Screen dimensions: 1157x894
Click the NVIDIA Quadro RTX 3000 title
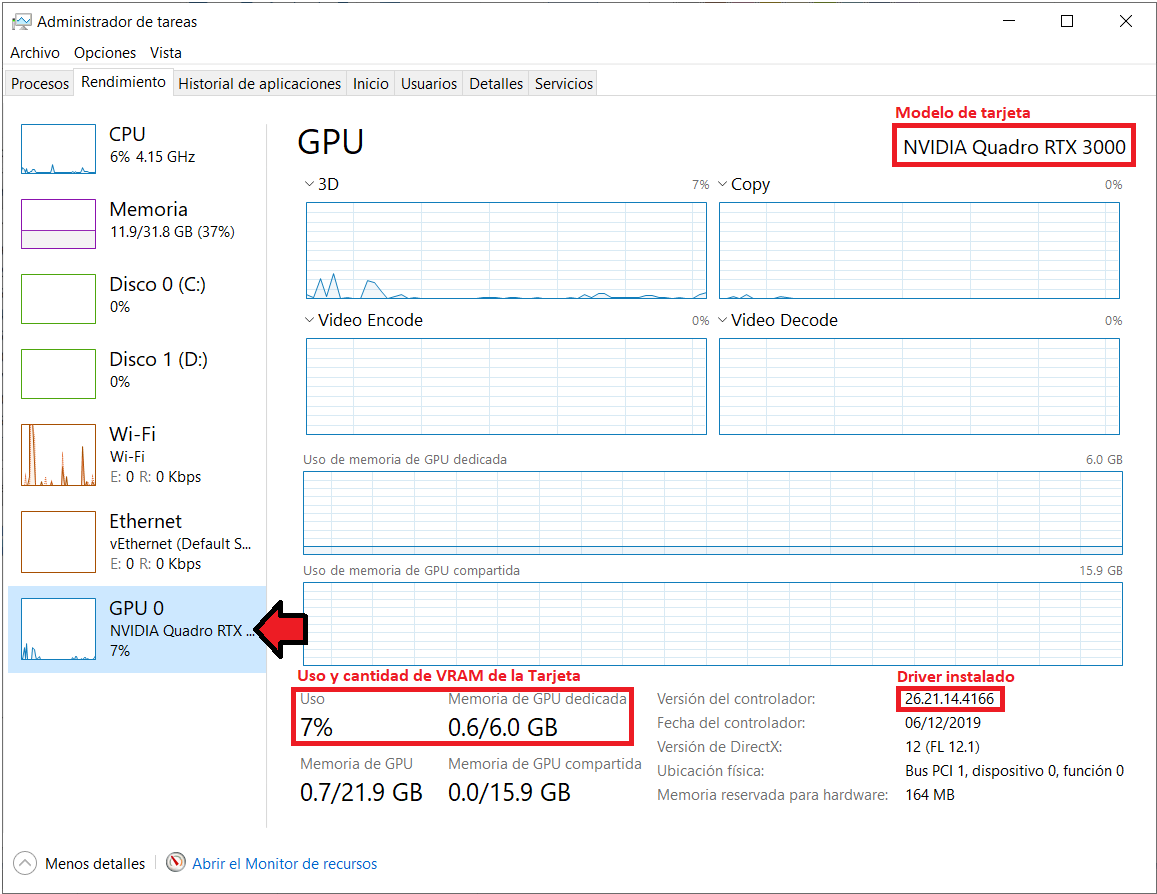click(1015, 147)
